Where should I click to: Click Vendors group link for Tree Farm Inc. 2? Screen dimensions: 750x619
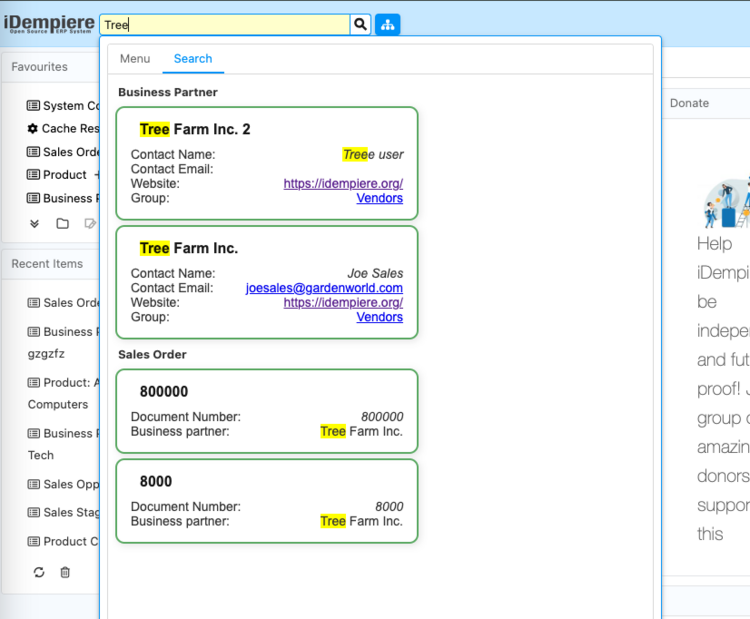coord(379,198)
